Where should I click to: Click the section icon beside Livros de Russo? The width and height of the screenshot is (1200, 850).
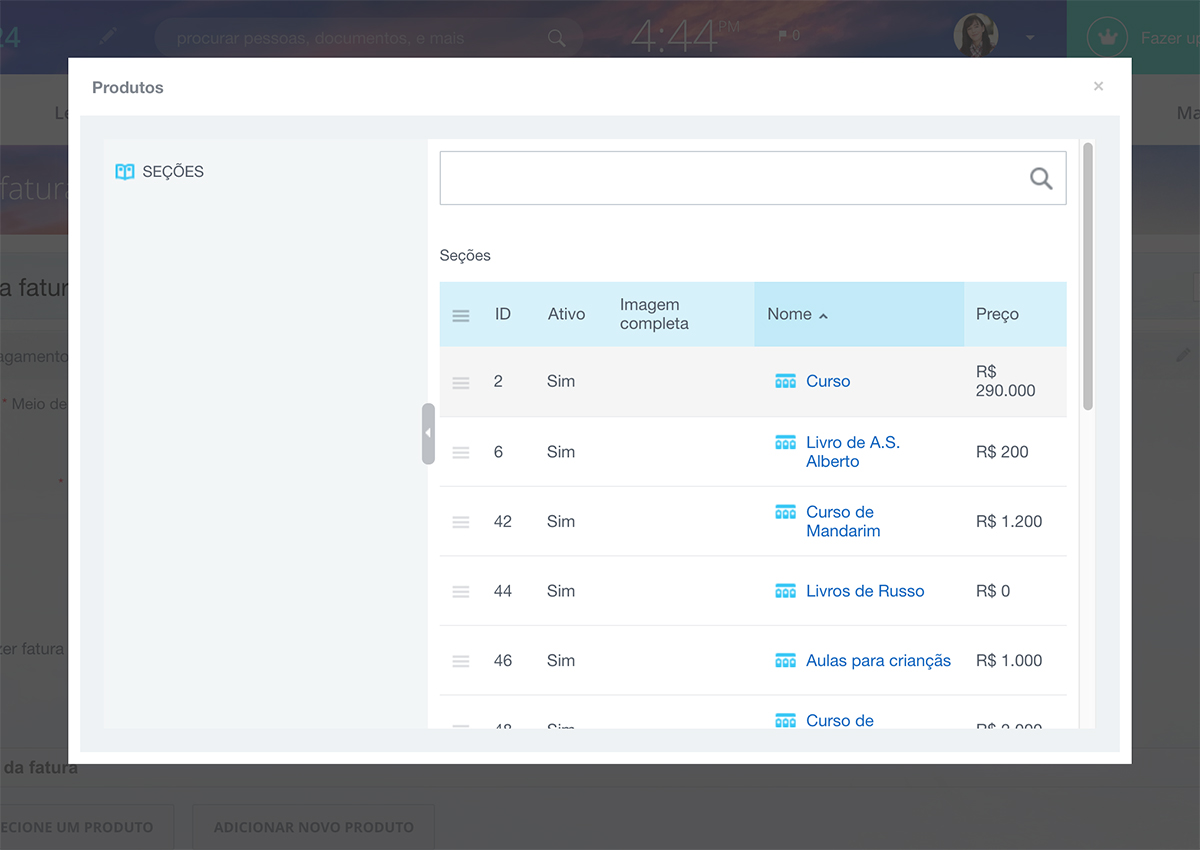pyautogui.click(x=785, y=591)
